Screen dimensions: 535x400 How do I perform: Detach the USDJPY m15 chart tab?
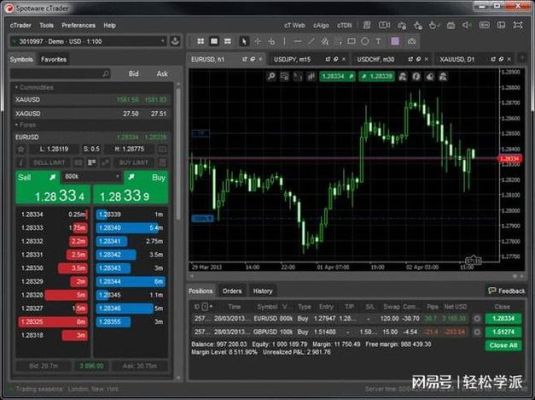(x=328, y=59)
